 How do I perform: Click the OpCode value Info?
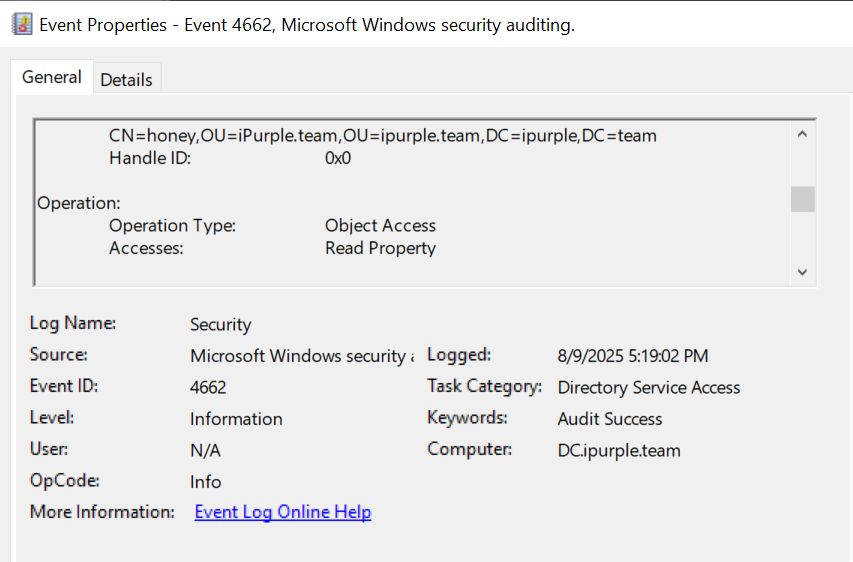pos(205,481)
